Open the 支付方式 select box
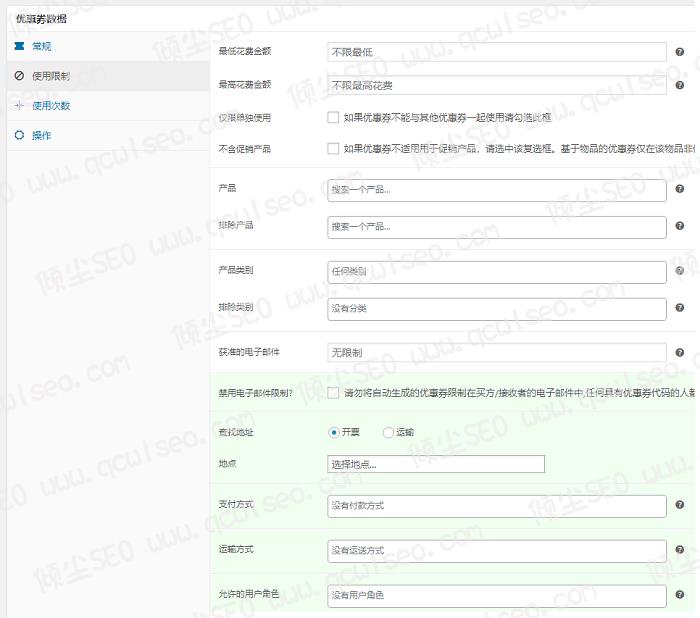The image size is (700, 618). tap(496, 506)
